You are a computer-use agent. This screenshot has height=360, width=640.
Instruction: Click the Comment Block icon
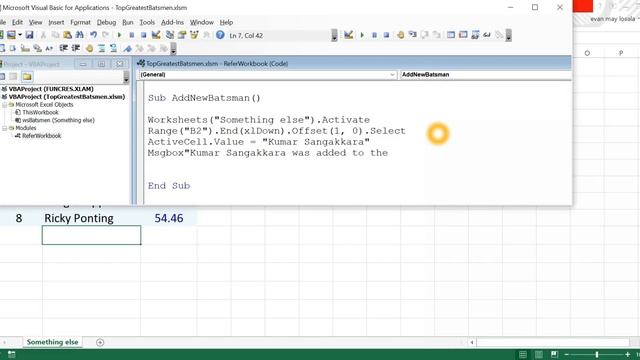coord(101,49)
